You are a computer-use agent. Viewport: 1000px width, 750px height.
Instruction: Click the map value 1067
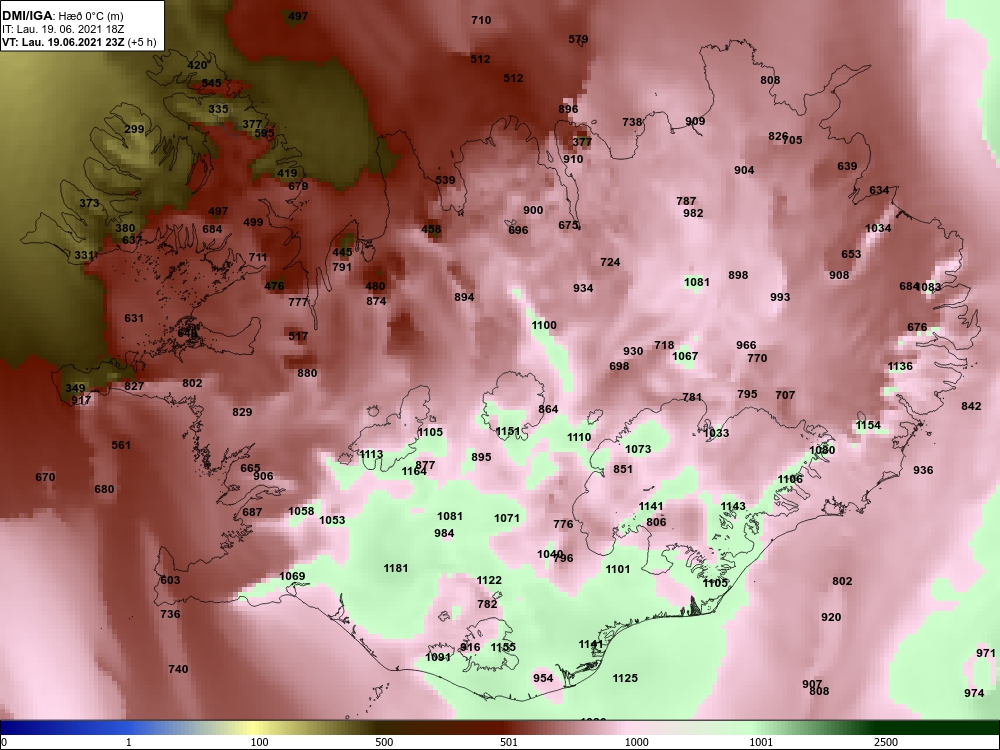[685, 357]
